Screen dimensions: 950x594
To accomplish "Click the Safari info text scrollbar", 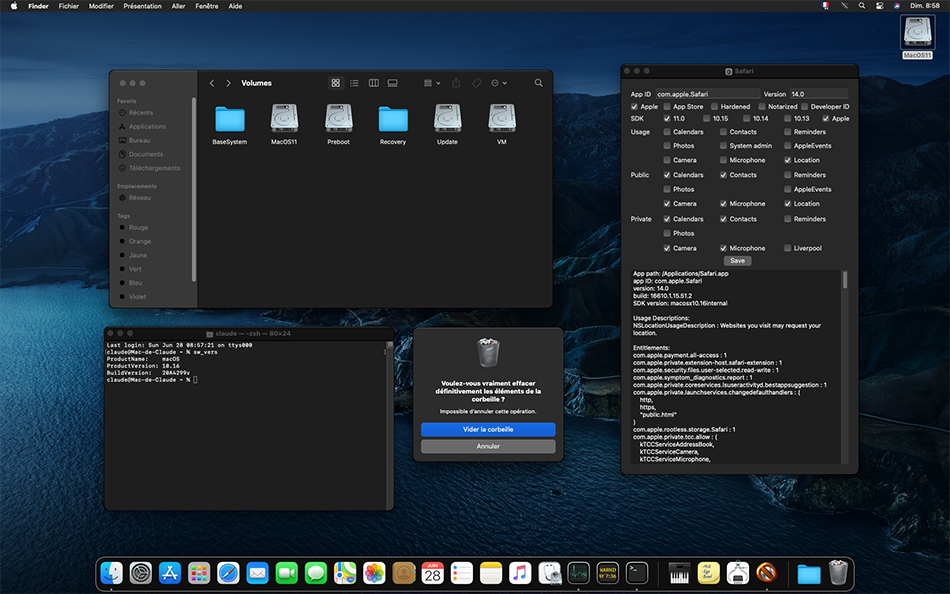I will click(x=845, y=279).
